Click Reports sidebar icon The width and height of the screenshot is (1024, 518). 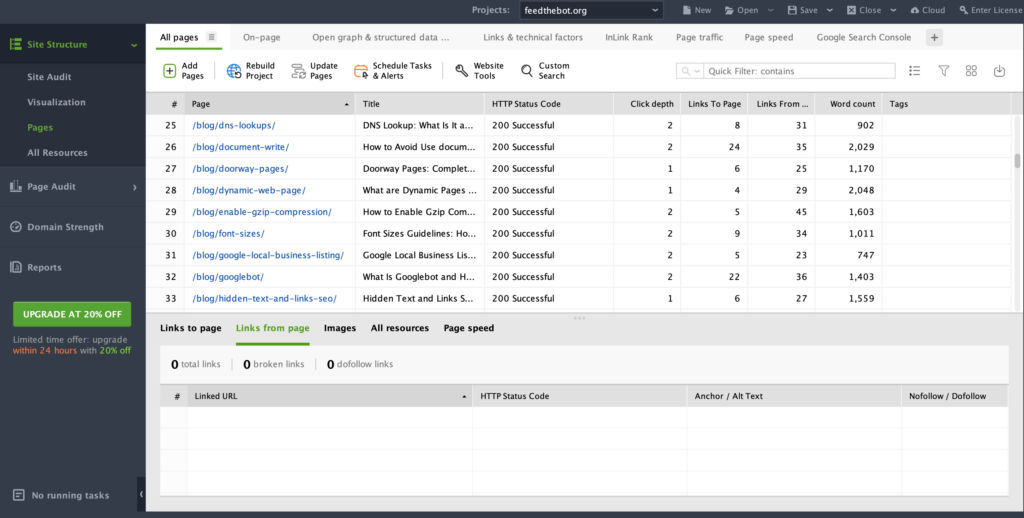tap(16, 267)
